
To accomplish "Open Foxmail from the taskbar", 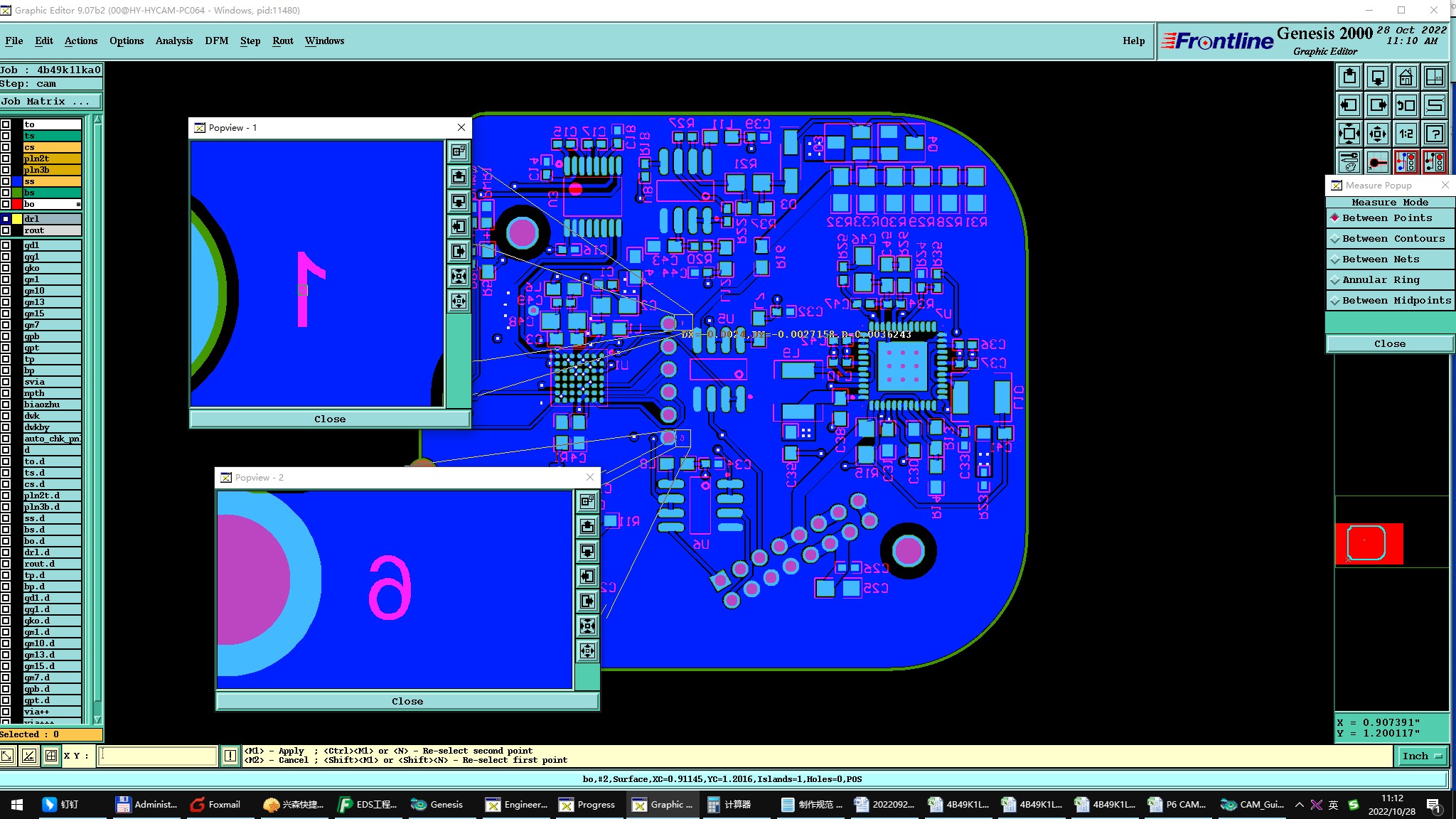I will coord(216,805).
